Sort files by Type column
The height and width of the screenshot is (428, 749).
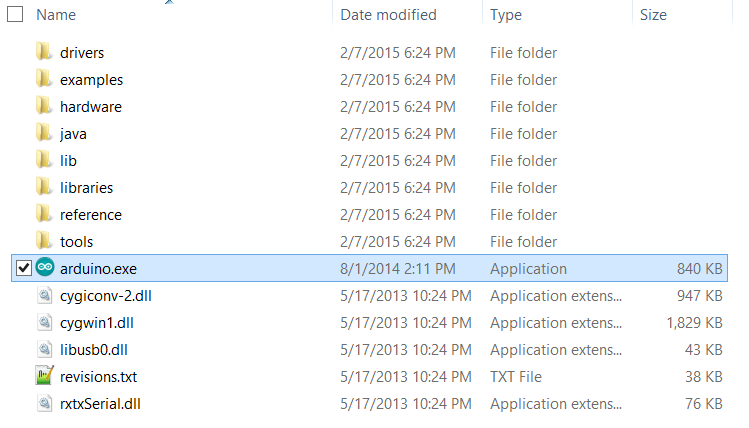506,15
